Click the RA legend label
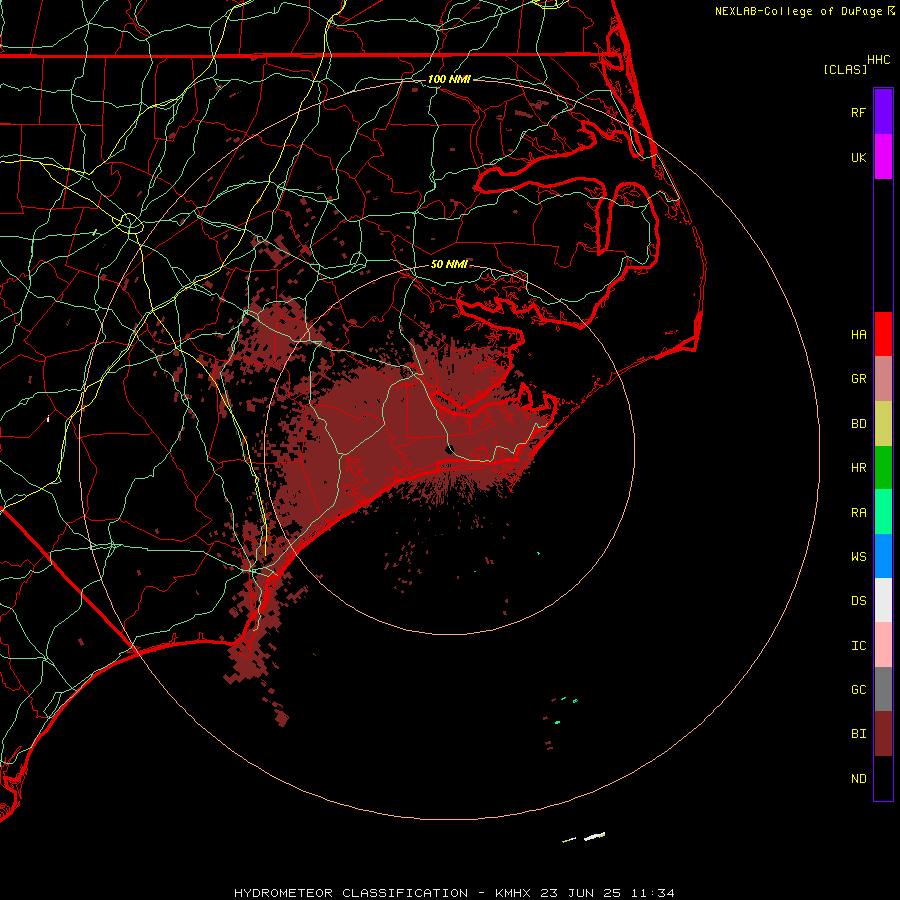This screenshot has width=900, height=900. tap(858, 513)
